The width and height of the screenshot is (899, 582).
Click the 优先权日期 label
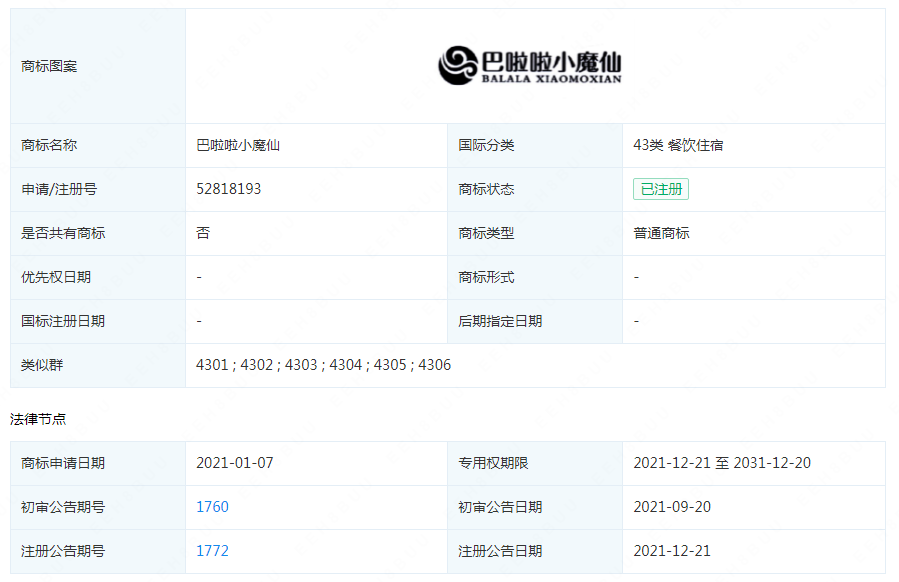tap(56, 278)
